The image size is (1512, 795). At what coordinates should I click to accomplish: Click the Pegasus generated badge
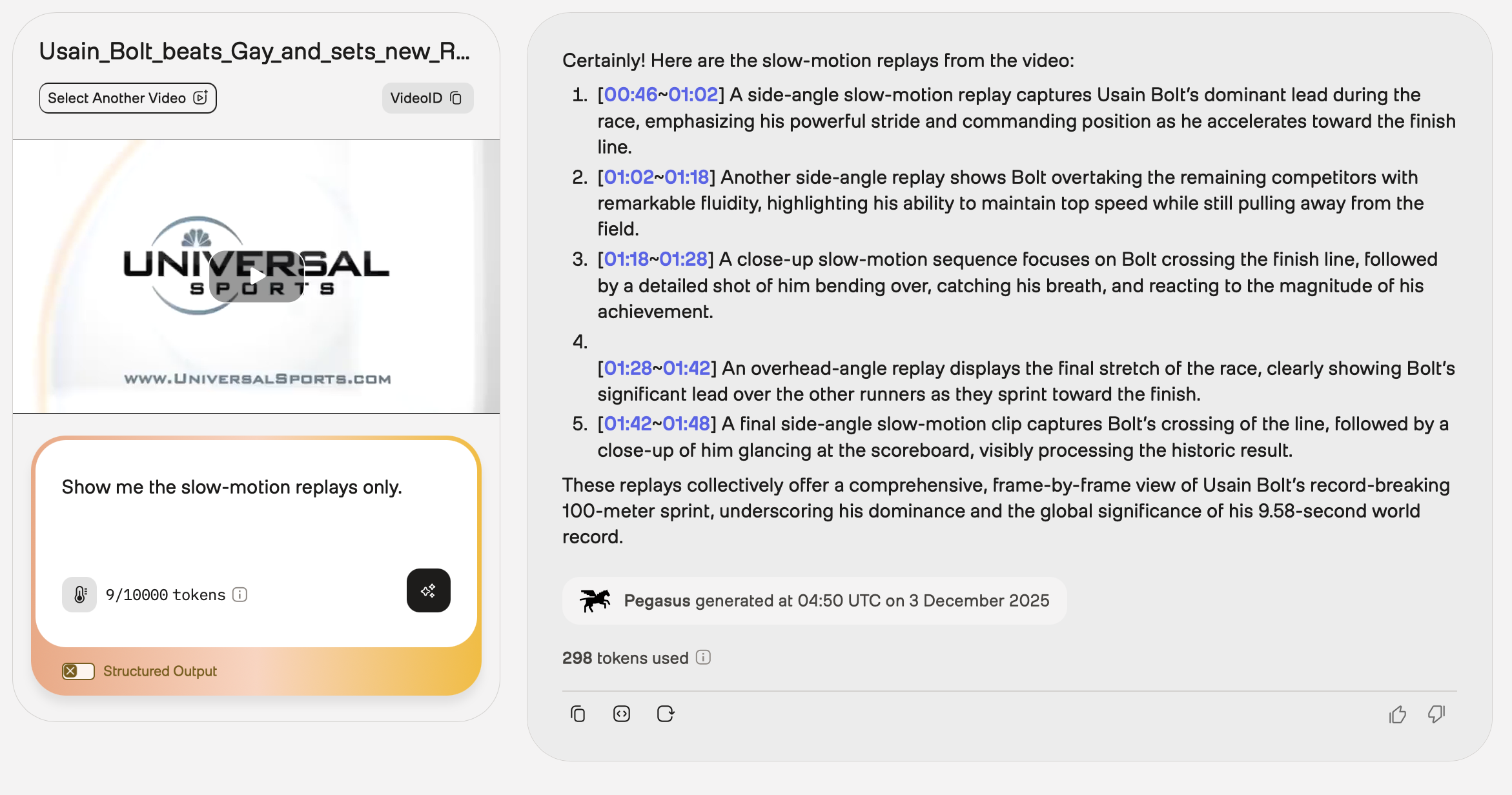pyautogui.click(x=814, y=601)
